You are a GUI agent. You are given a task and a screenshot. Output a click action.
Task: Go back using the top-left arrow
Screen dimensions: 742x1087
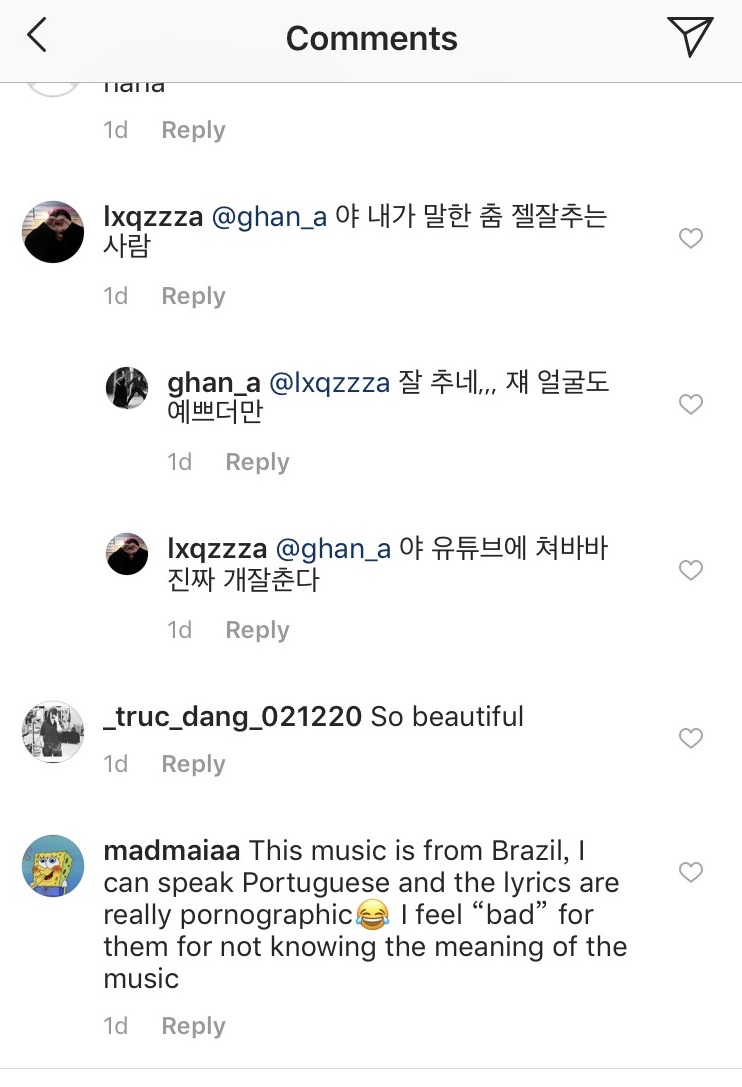point(37,37)
